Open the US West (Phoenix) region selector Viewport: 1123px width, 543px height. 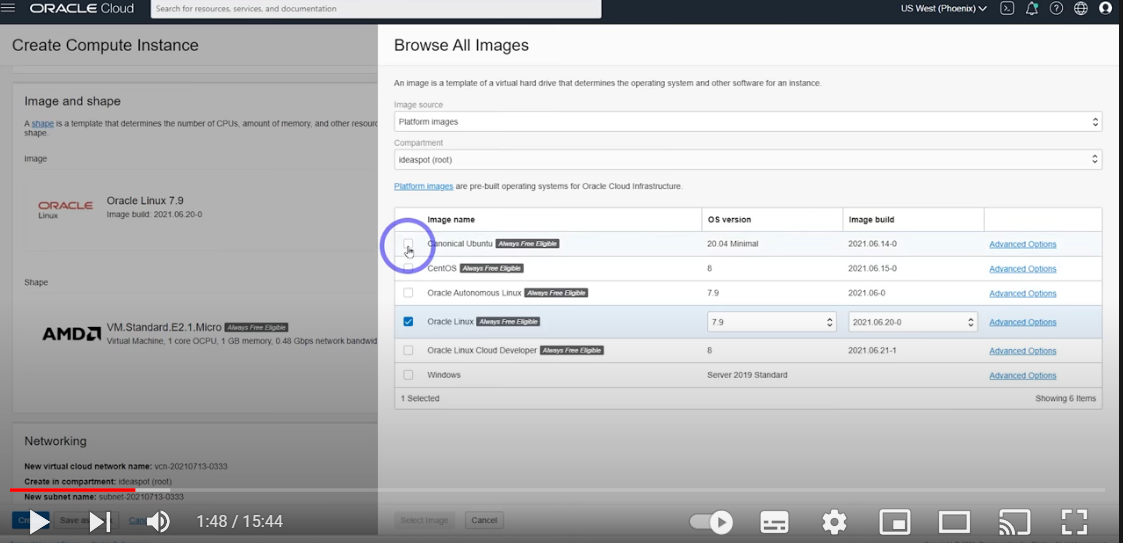point(943,9)
